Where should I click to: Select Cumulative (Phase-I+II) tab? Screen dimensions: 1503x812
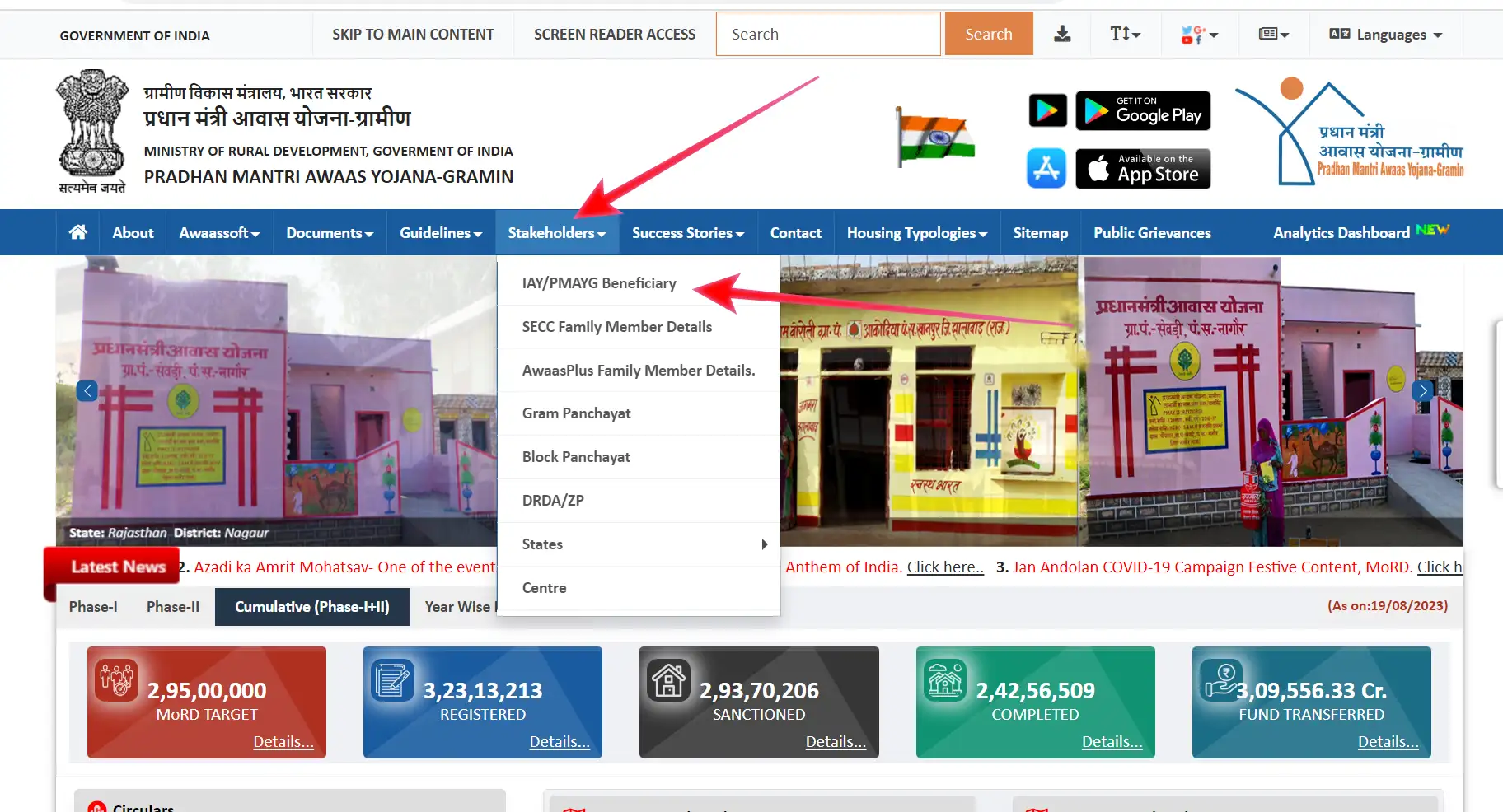coord(312,607)
